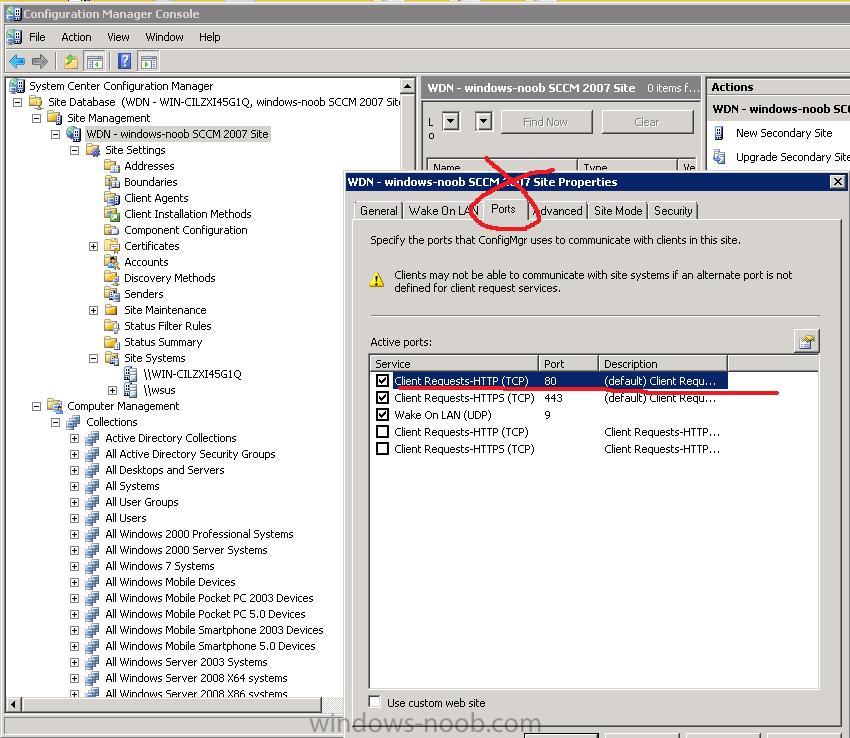
Task: Click the All Users collection icon
Action: [x=92, y=518]
